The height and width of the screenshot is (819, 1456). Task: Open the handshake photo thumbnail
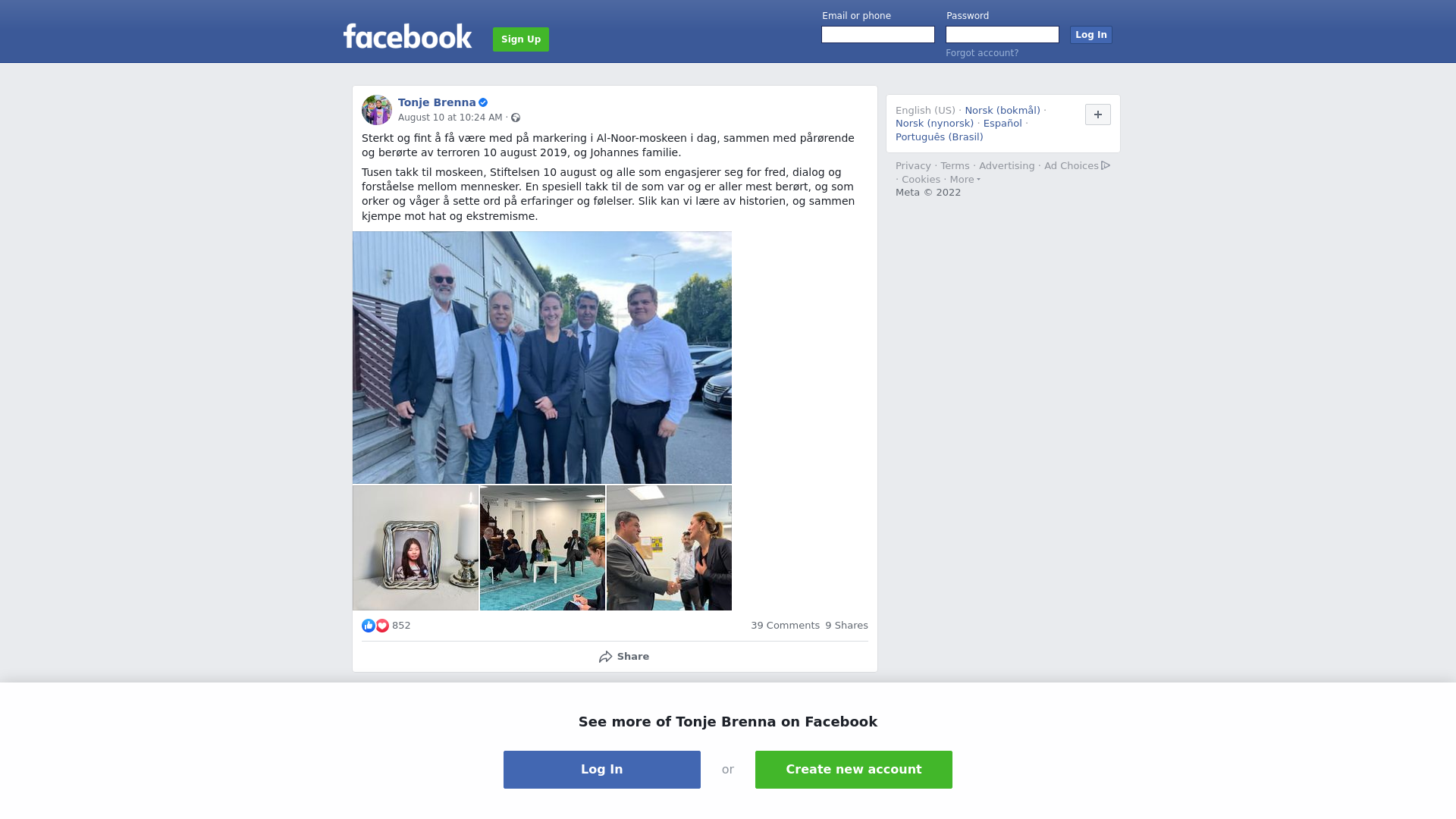(x=669, y=548)
